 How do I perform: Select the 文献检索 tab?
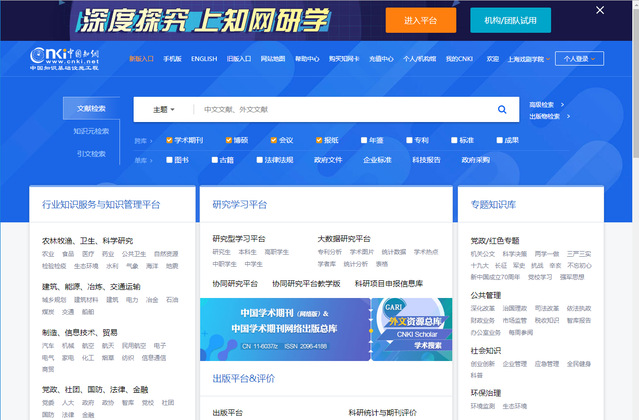[x=91, y=108]
